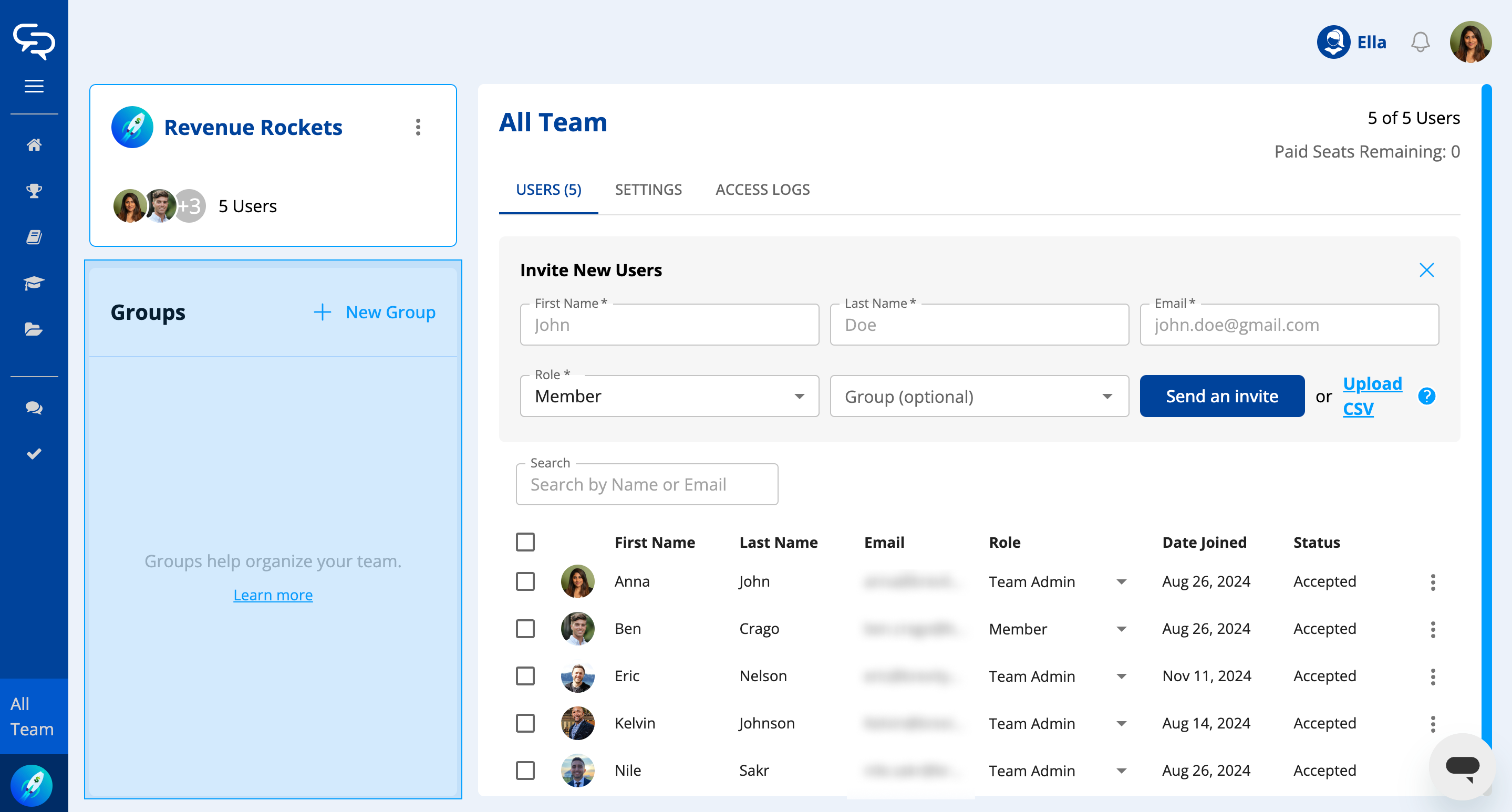
Task: Open the chat bubbles sidebar icon
Action: tap(34, 408)
